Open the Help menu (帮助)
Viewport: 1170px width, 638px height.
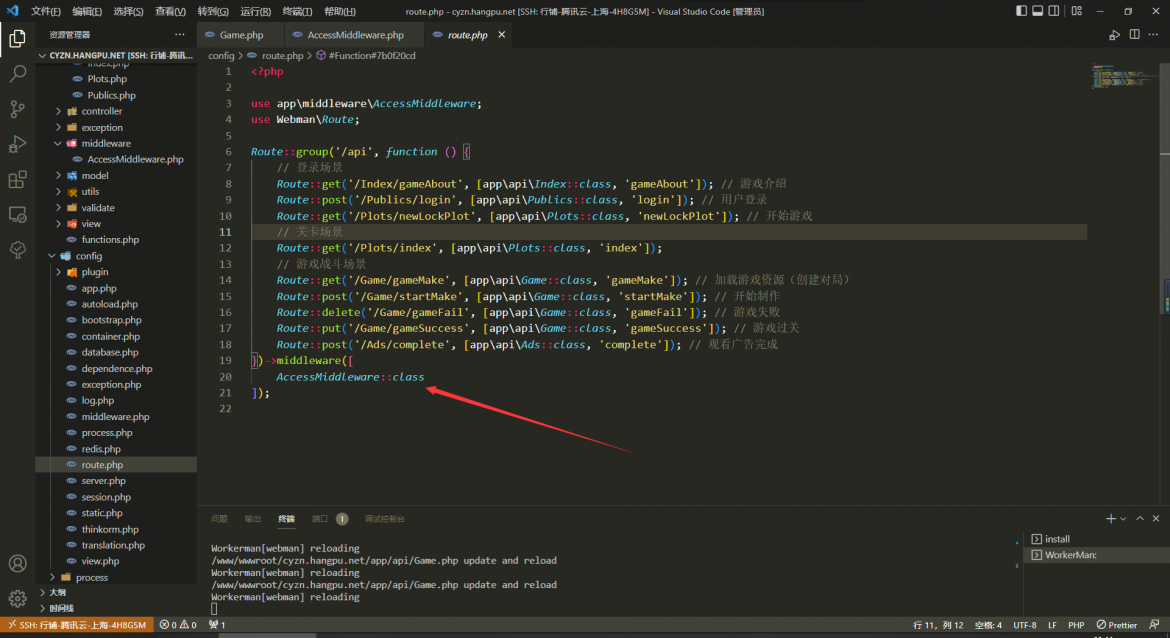point(340,11)
